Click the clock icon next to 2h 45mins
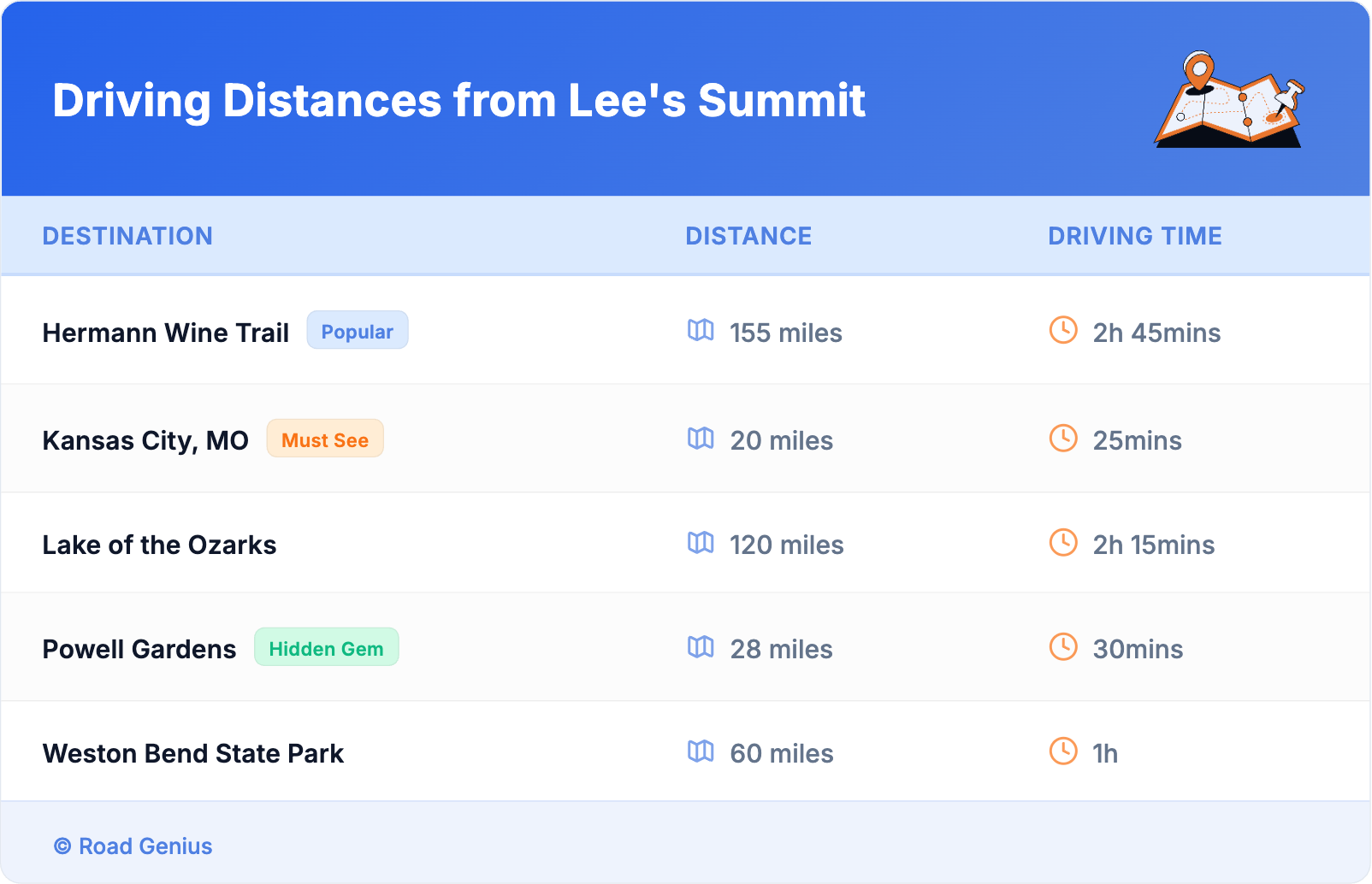This screenshot has width=1372, height=884. coord(1063,331)
